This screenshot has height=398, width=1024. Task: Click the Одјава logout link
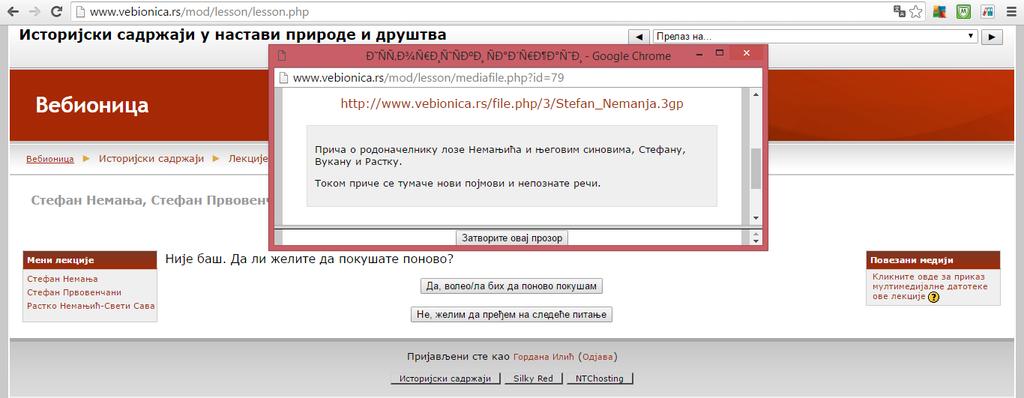coord(597,357)
